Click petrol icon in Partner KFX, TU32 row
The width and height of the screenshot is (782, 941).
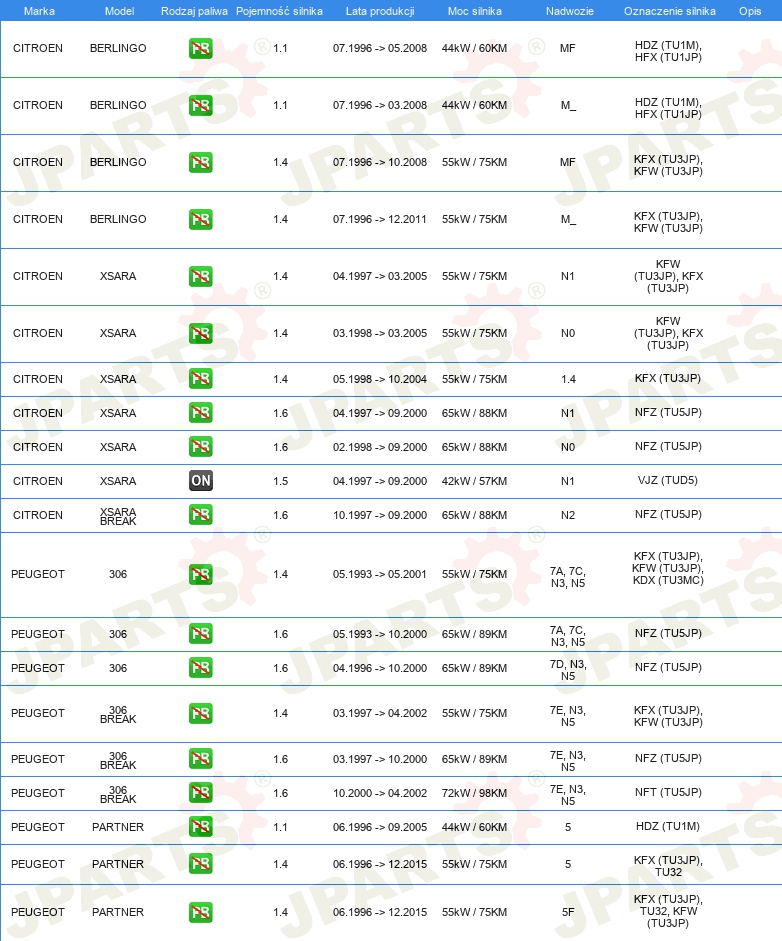pos(200,864)
